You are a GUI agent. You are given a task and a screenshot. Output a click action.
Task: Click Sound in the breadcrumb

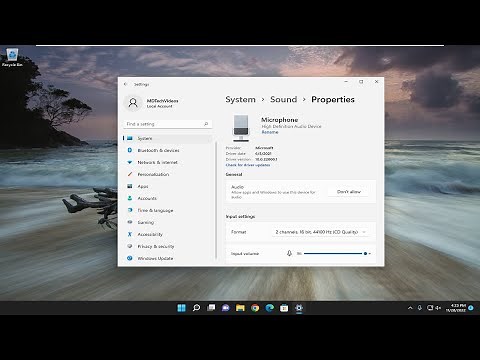(284, 99)
